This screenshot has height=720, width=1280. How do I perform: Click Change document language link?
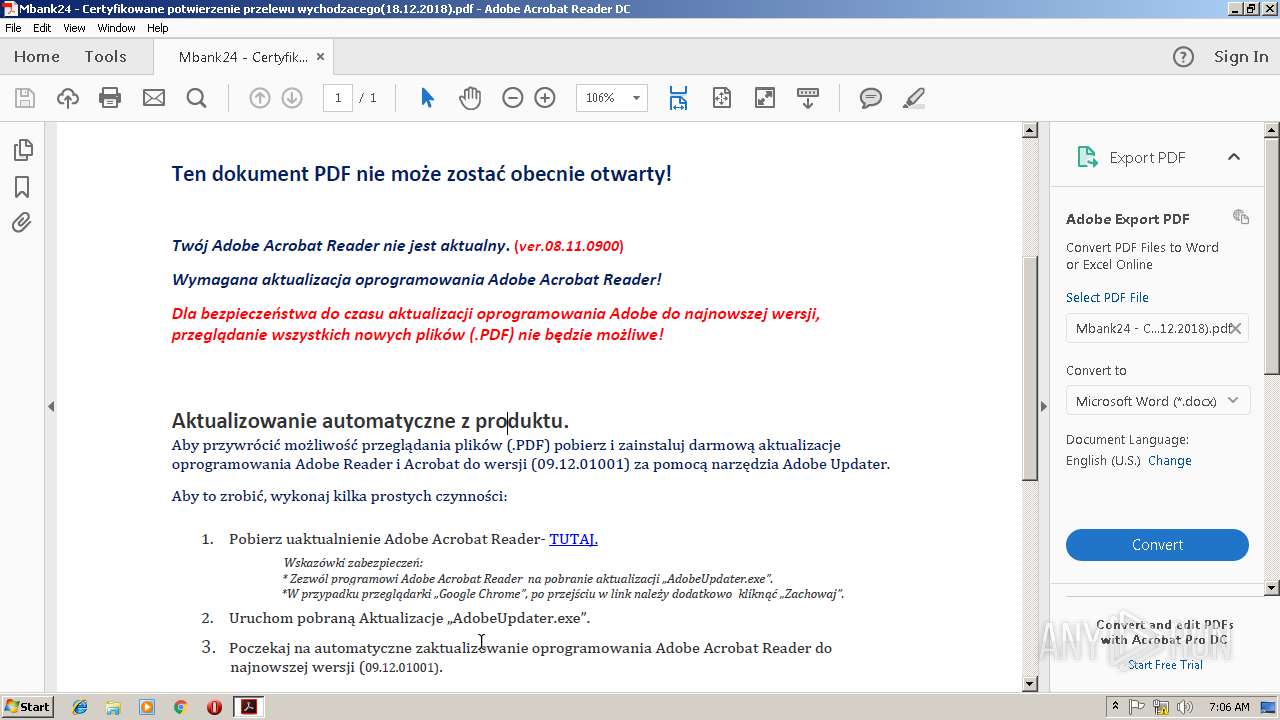click(1170, 461)
